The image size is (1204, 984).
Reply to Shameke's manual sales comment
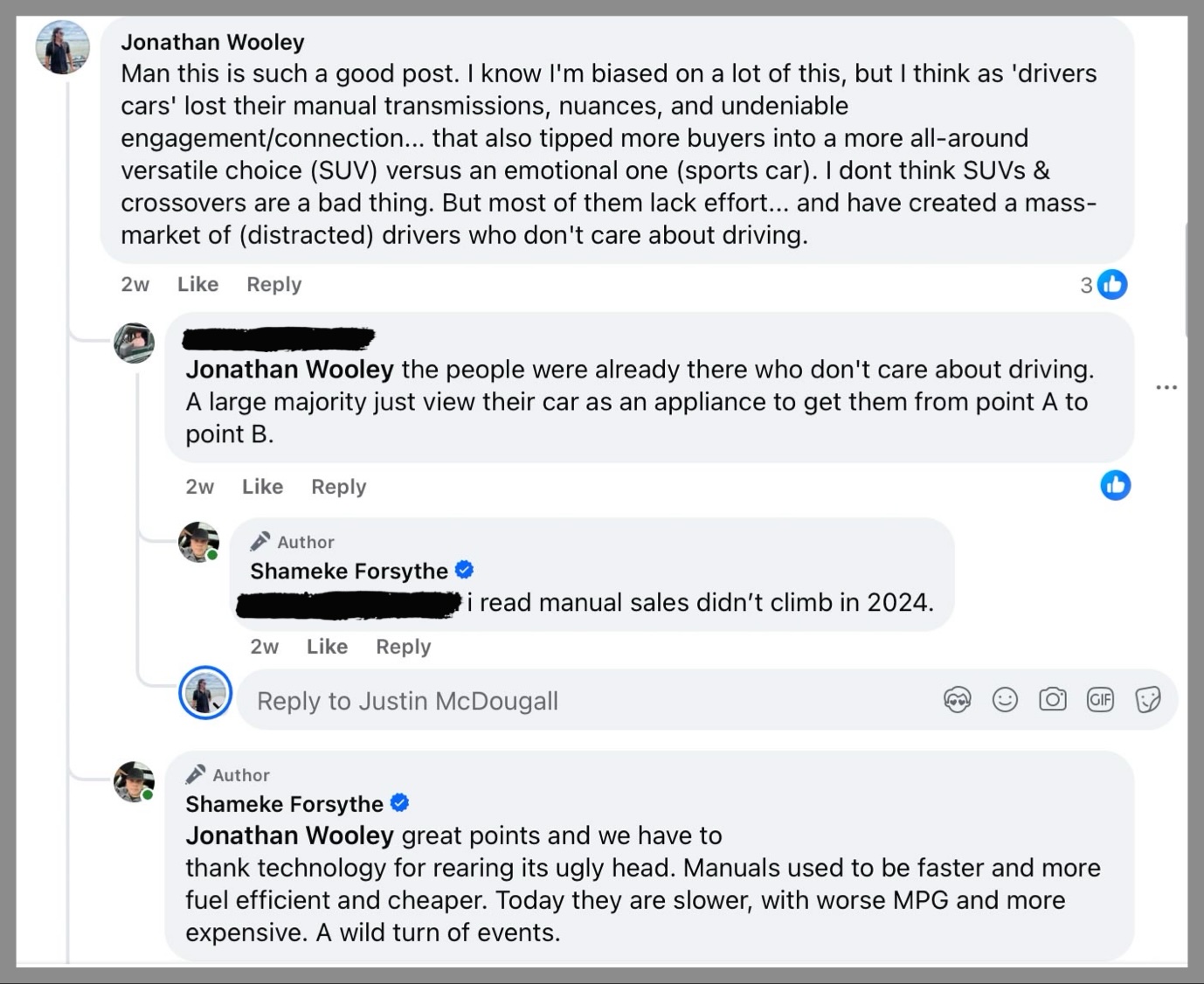(x=403, y=647)
